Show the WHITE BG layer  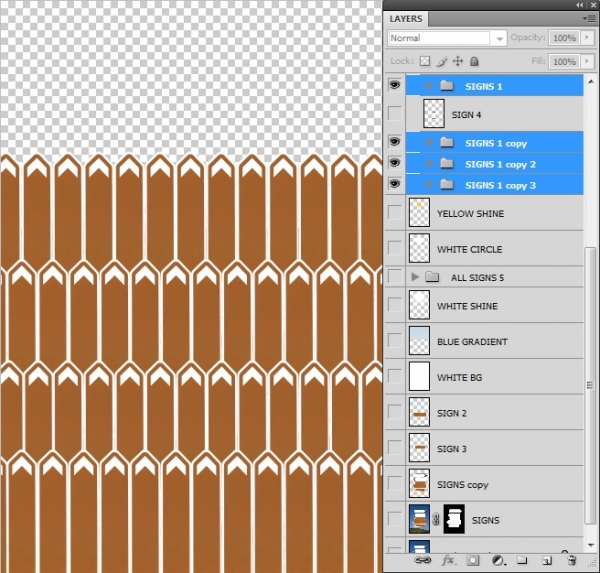click(x=395, y=376)
